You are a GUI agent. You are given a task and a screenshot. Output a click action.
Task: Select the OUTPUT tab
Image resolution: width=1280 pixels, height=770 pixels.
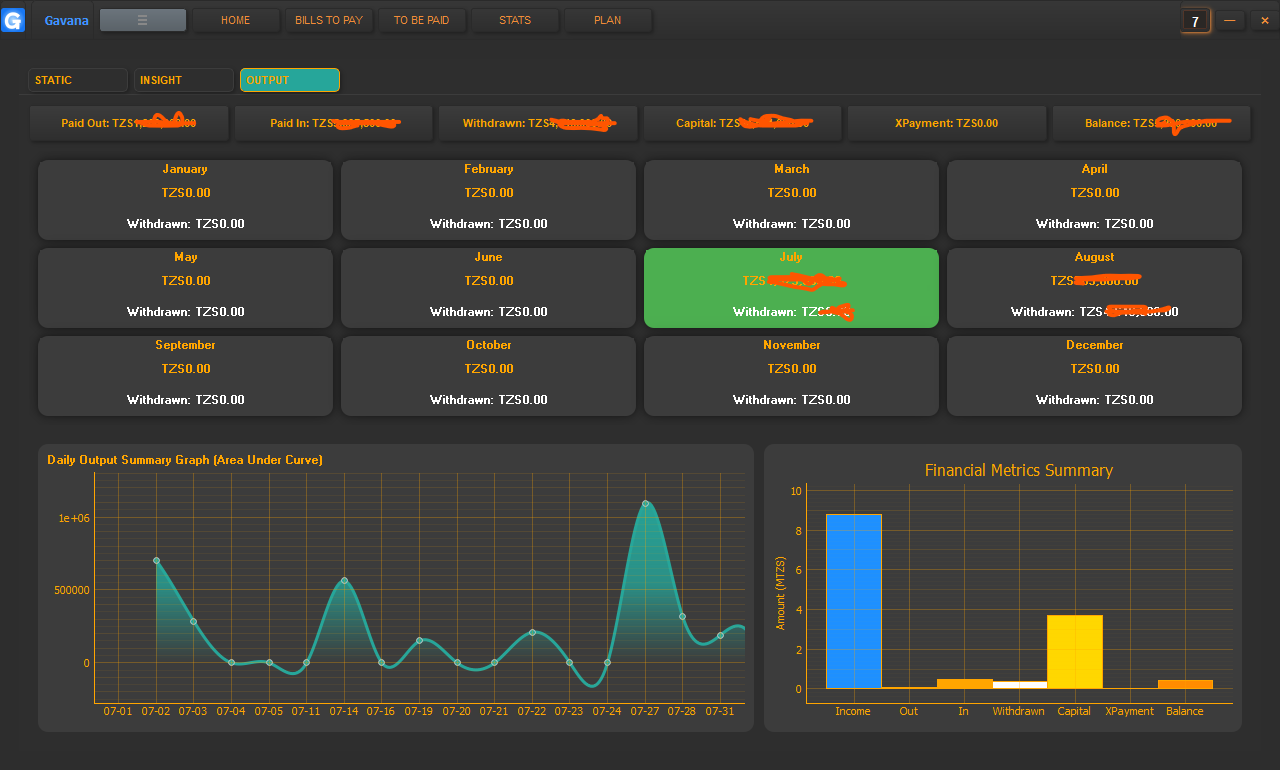[x=290, y=80]
